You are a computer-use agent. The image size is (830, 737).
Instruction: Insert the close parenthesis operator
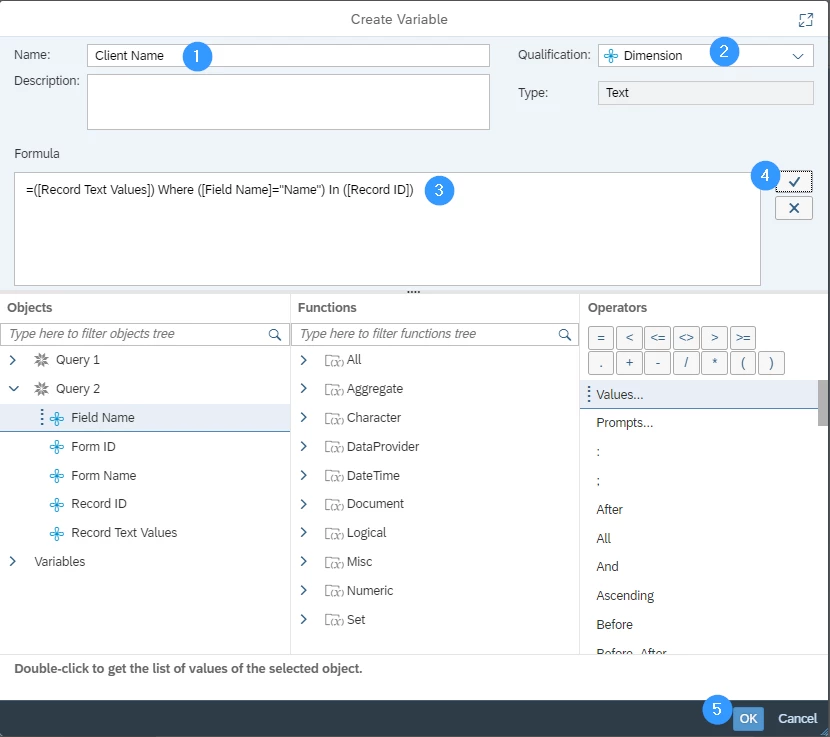(x=771, y=363)
